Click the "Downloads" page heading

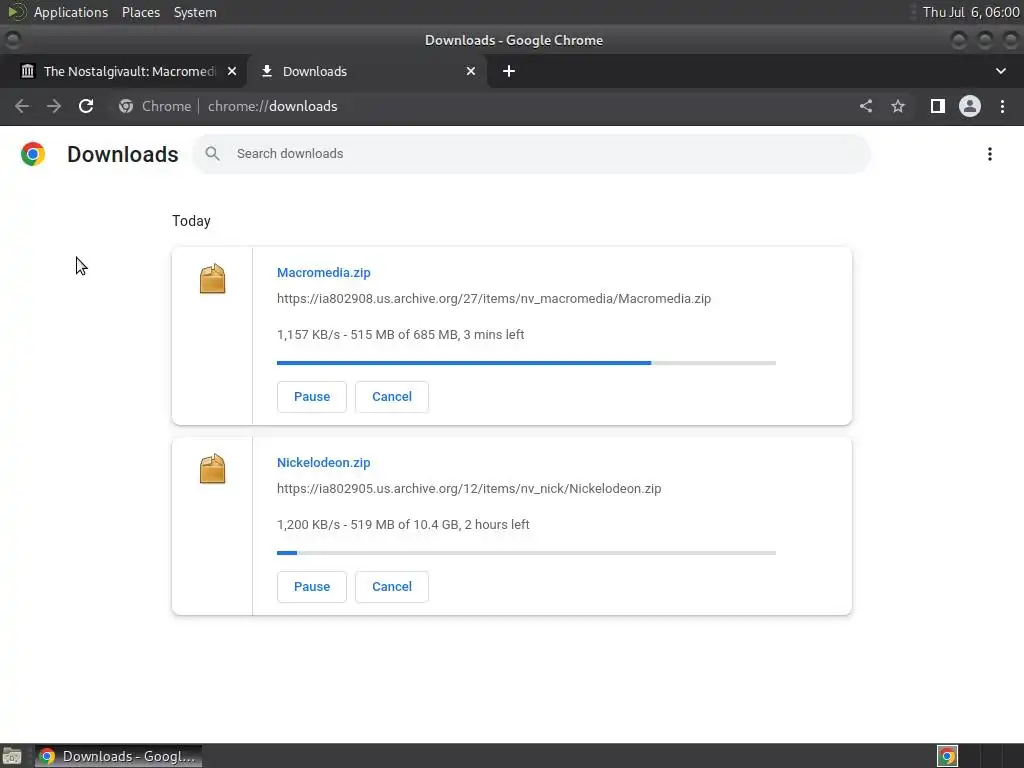click(x=123, y=154)
